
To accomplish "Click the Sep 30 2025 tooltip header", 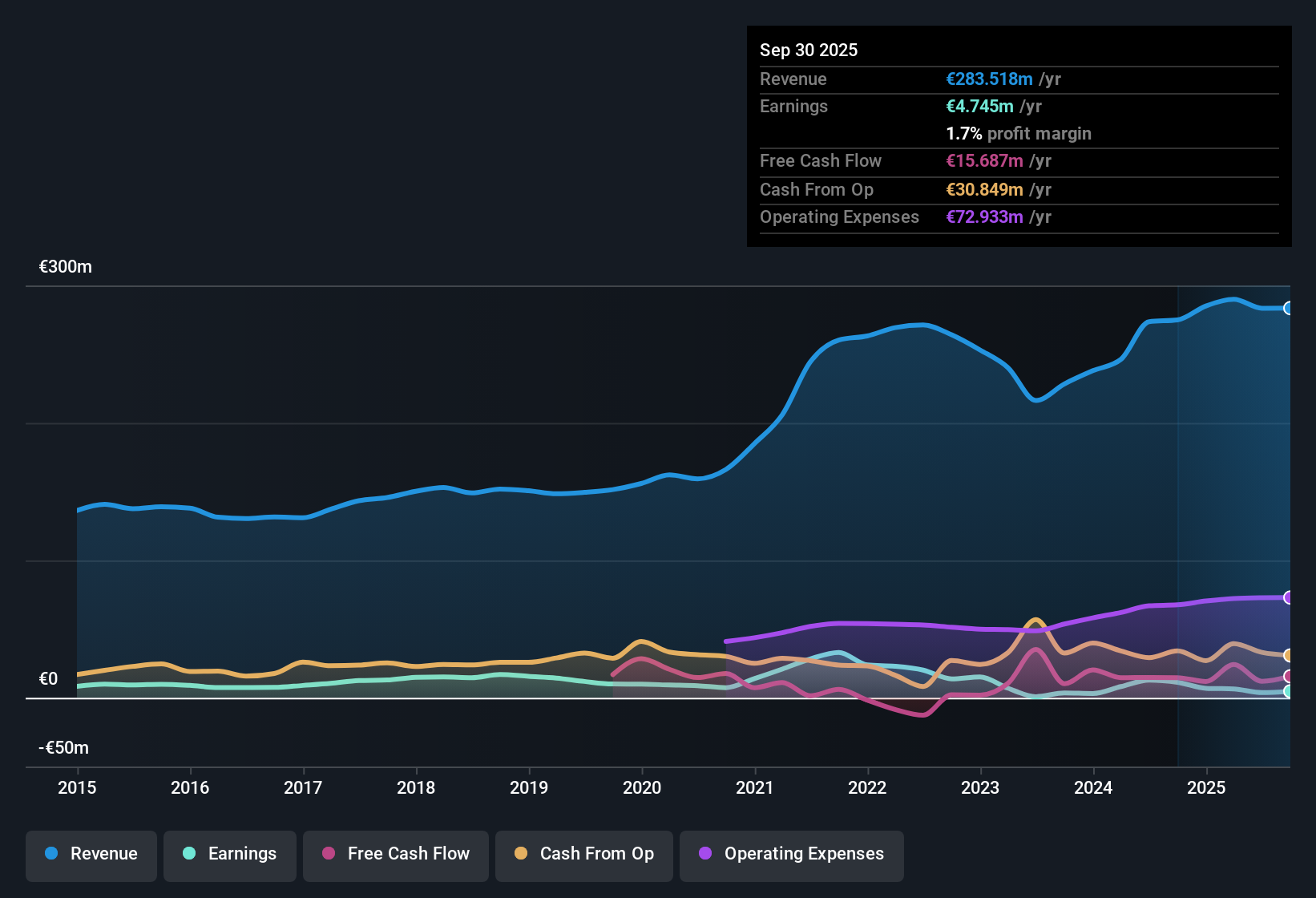I will click(809, 50).
